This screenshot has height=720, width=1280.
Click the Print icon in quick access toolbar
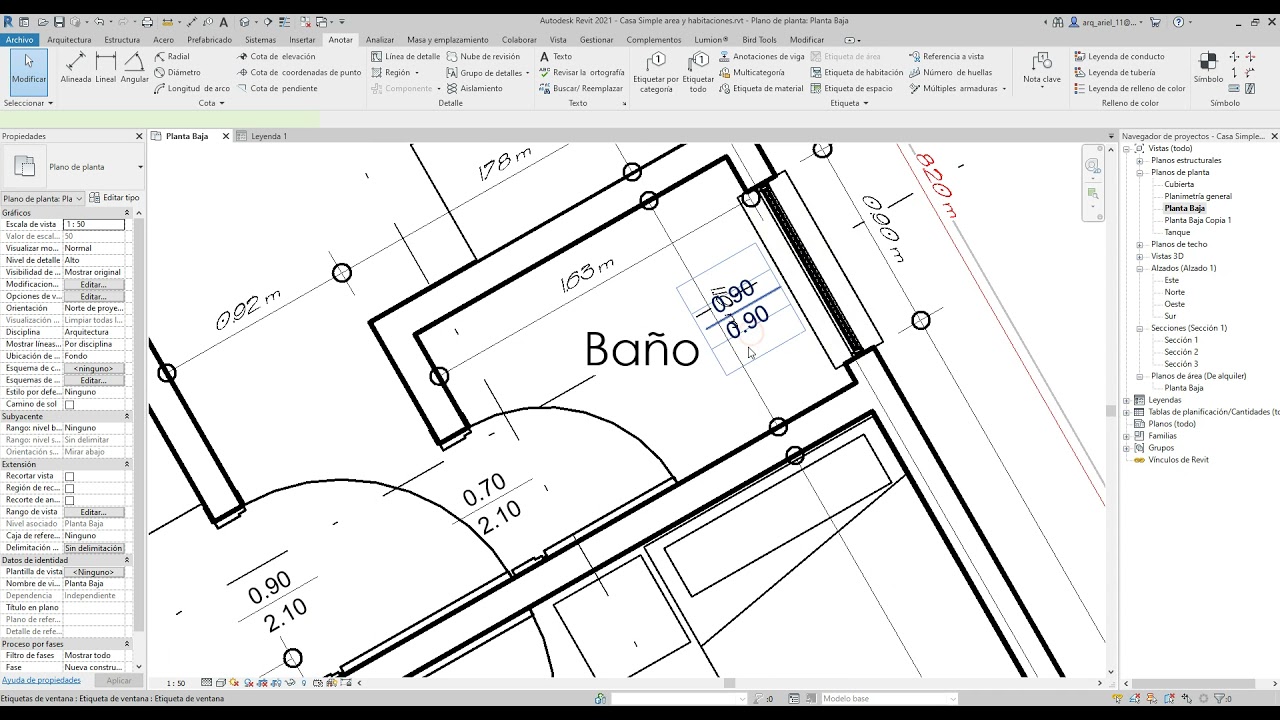[x=147, y=22]
